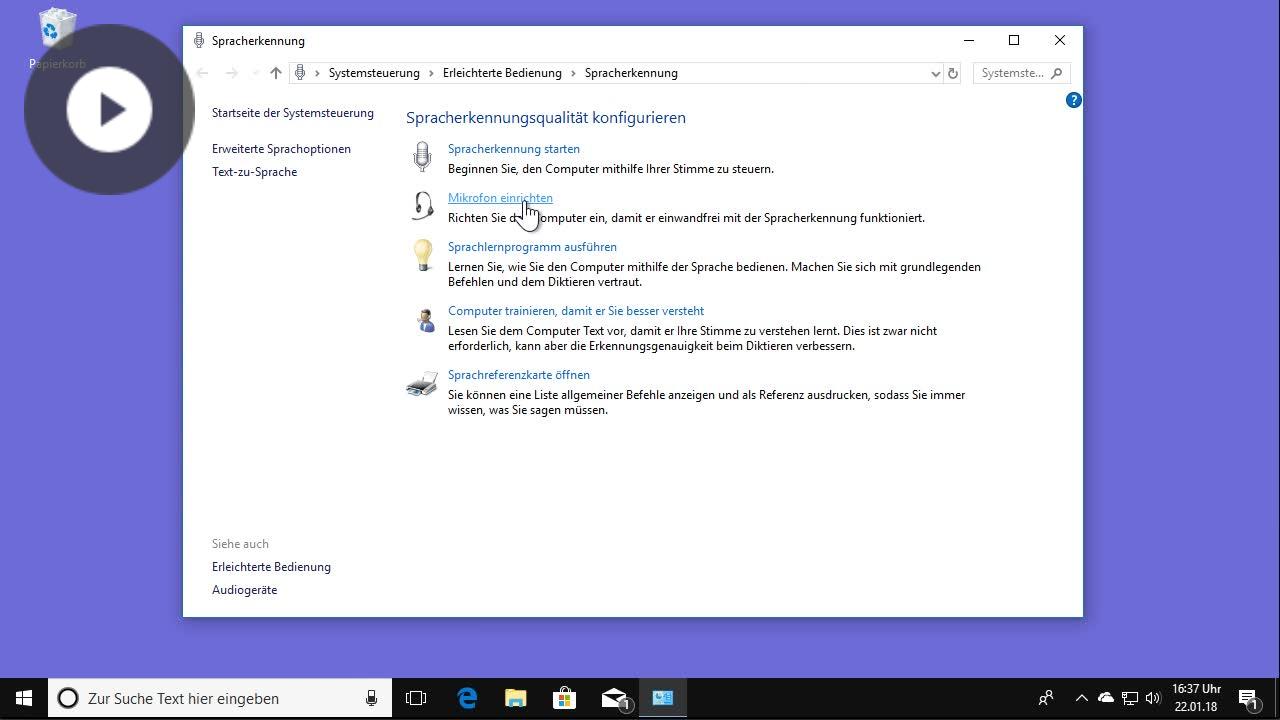Click the person icon for Computer trainieren
This screenshot has height=720, width=1280.
[x=425, y=320]
